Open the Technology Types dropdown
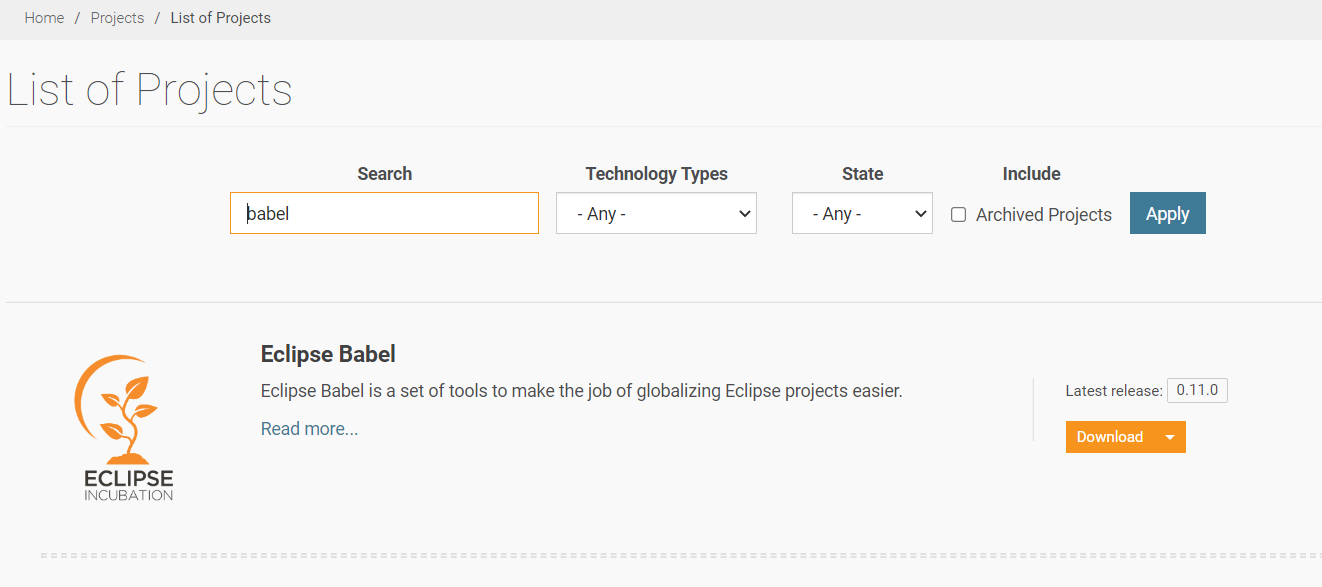Image resolution: width=1322 pixels, height=587 pixels. pos(656,214)
